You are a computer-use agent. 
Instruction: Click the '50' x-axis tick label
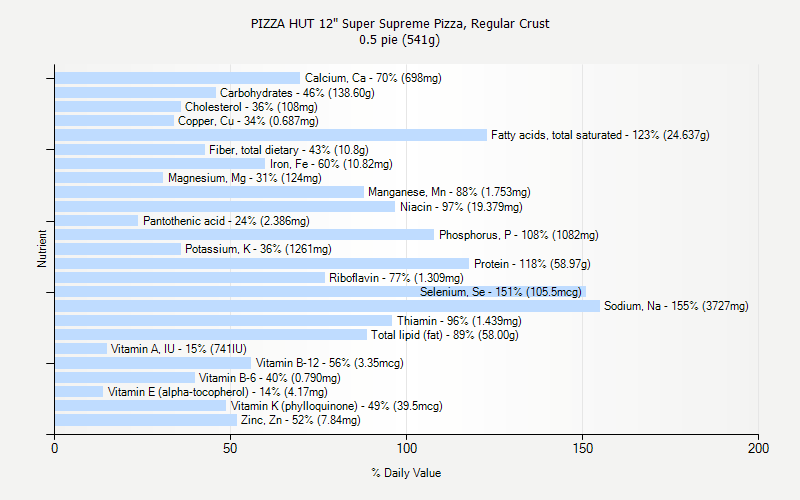coord(230,448)
